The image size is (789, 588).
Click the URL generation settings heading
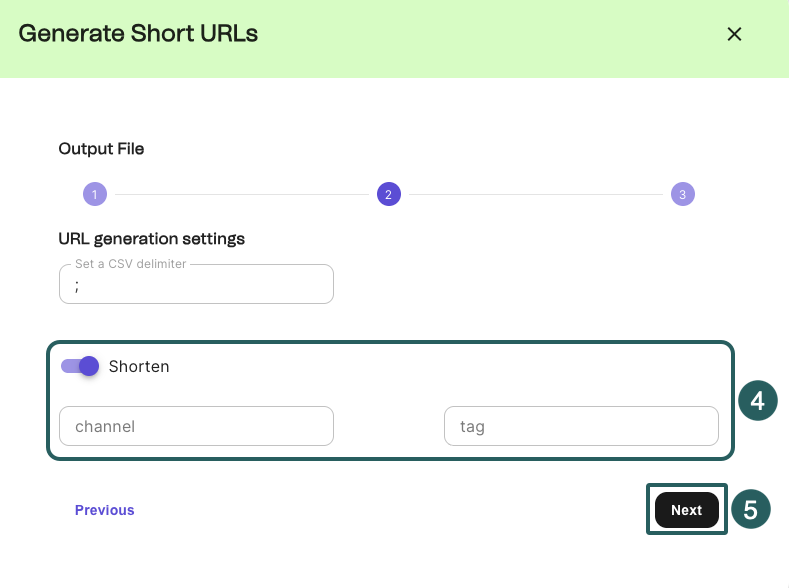[151, 239]
